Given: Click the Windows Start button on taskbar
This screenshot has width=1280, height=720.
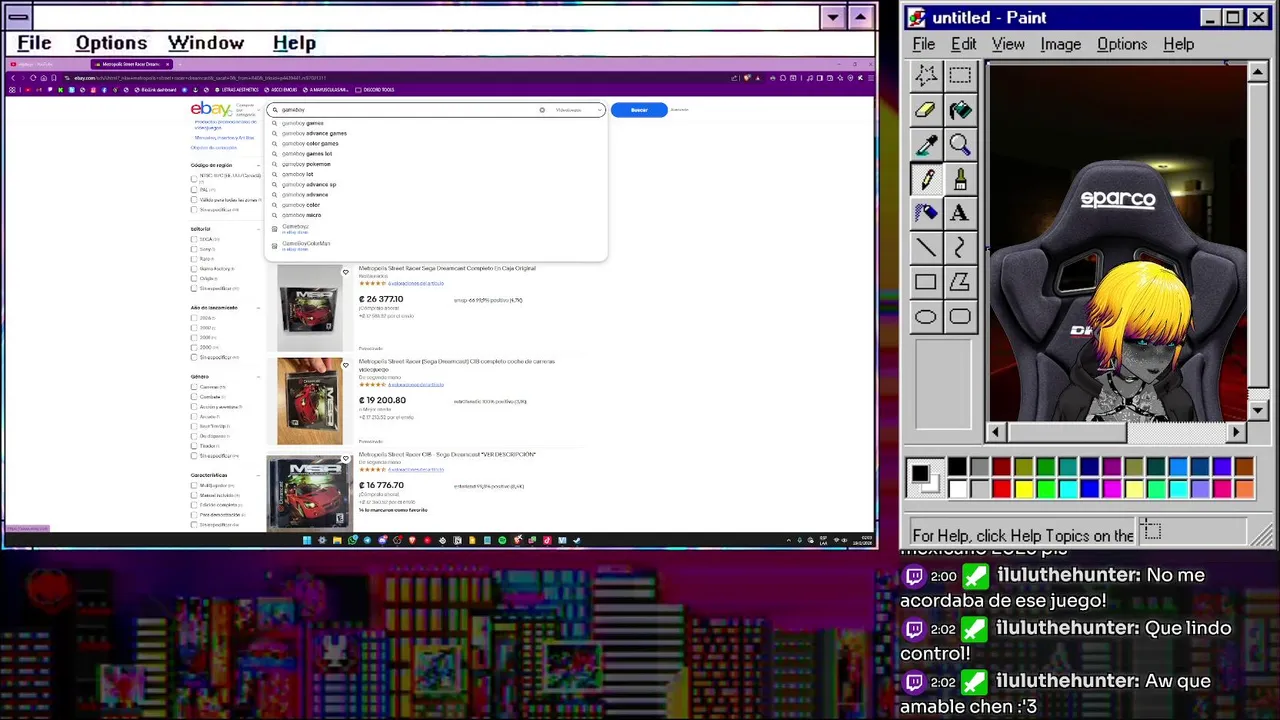Looking at the screenshot, I should pos(307,540).
